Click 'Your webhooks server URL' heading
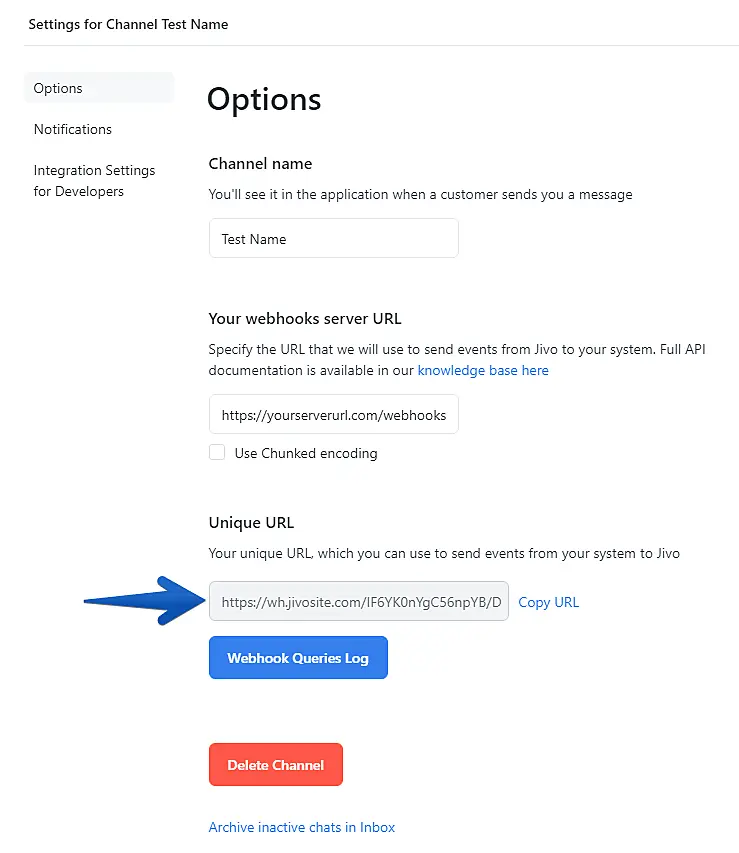 tap(305, 319)
